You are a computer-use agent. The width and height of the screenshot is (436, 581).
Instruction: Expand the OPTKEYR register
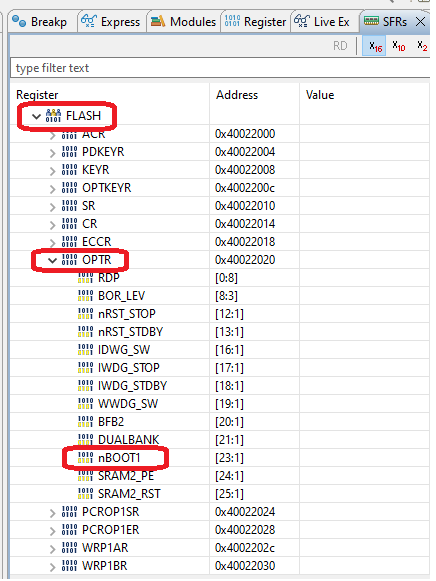point(52,189)
